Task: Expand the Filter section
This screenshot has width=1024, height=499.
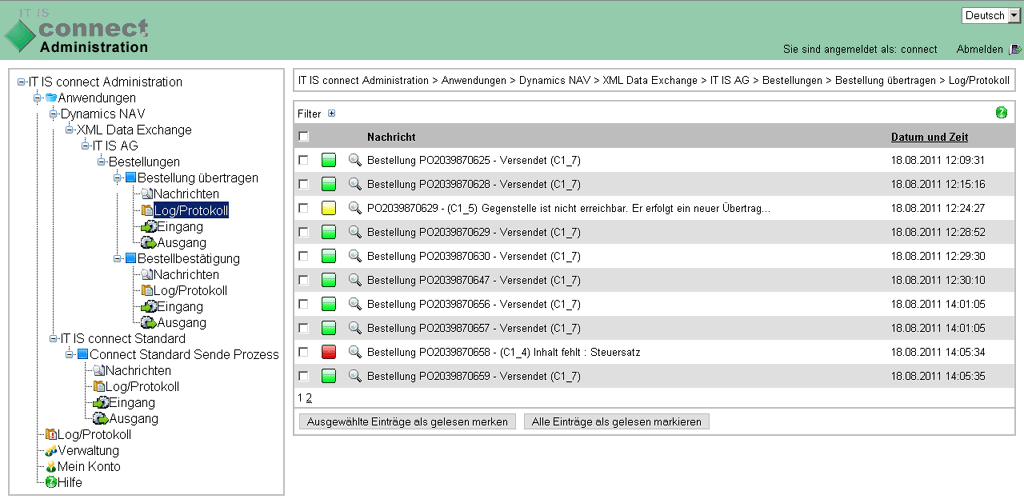Action: pos(332,114)
